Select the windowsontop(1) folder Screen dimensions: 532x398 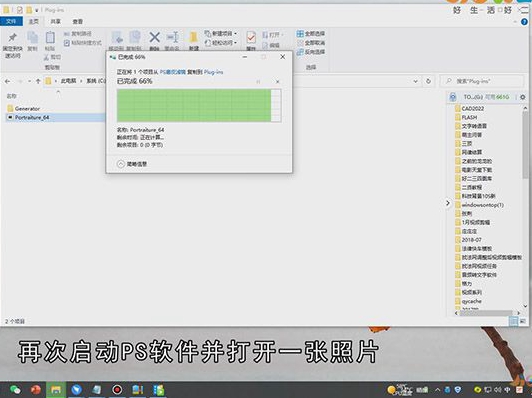point(479,205)
